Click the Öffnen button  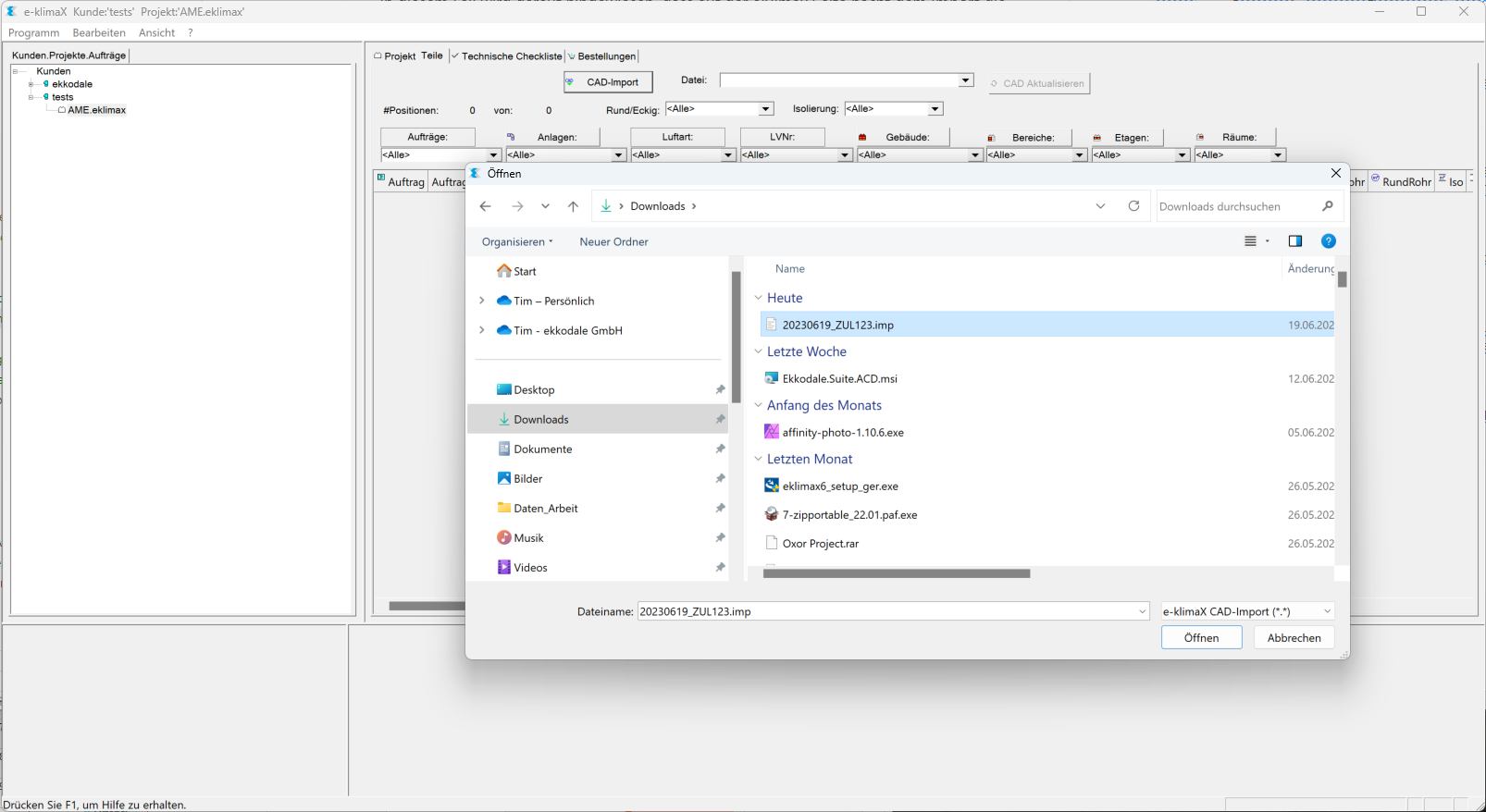1201,637
